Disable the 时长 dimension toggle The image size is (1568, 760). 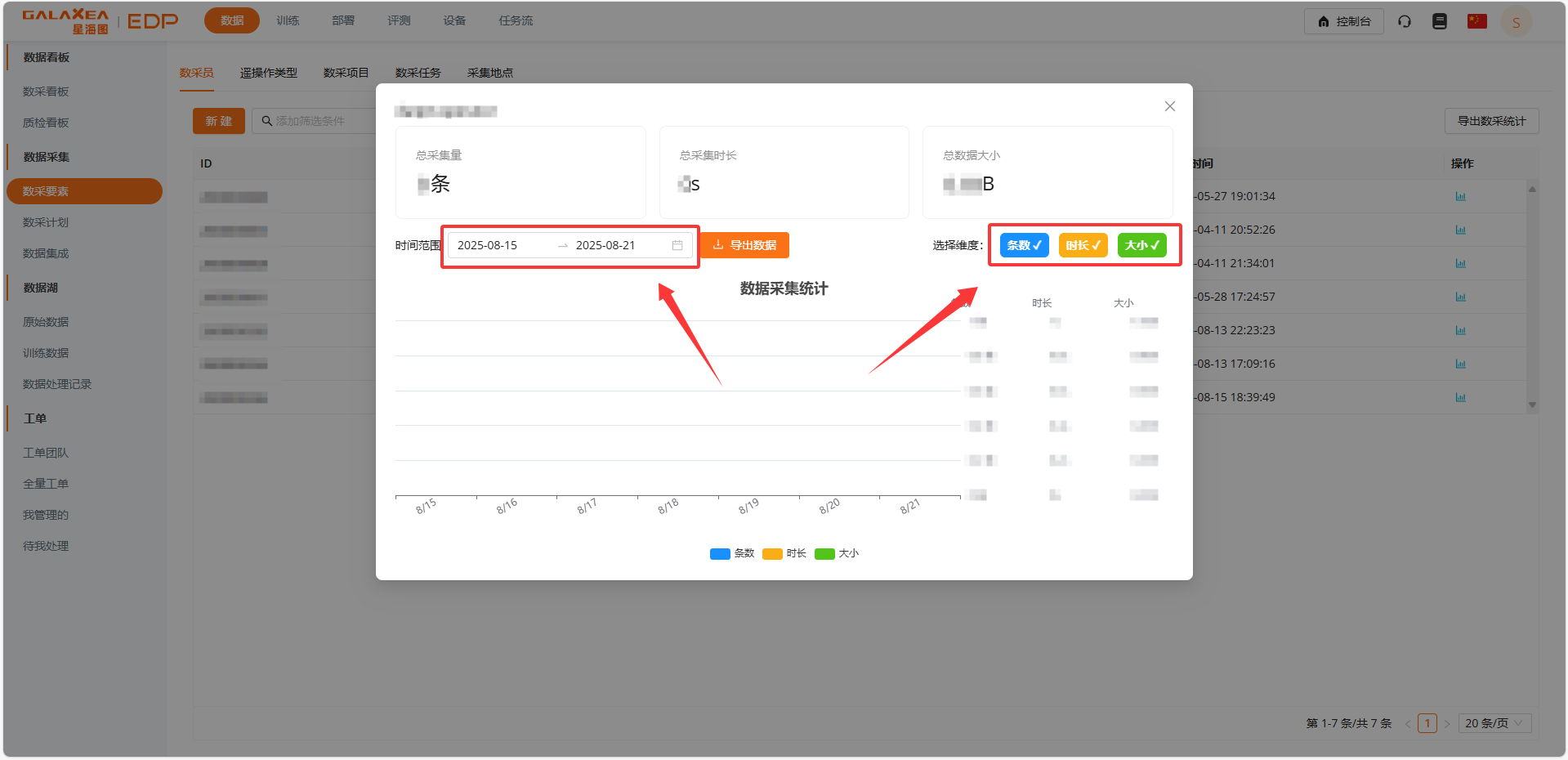point(1083,244)
